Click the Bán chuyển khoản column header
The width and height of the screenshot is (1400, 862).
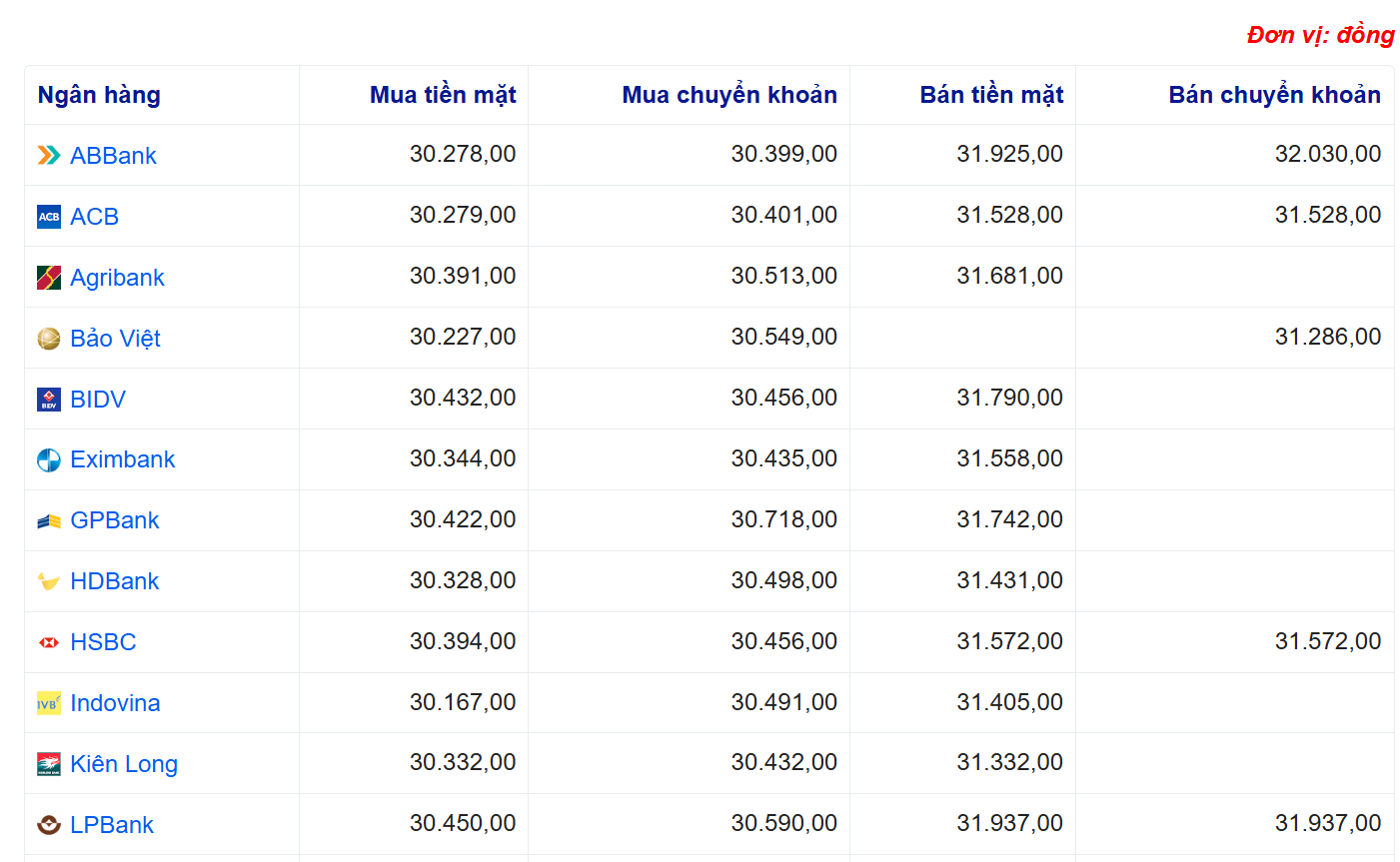coord(1274,95)
